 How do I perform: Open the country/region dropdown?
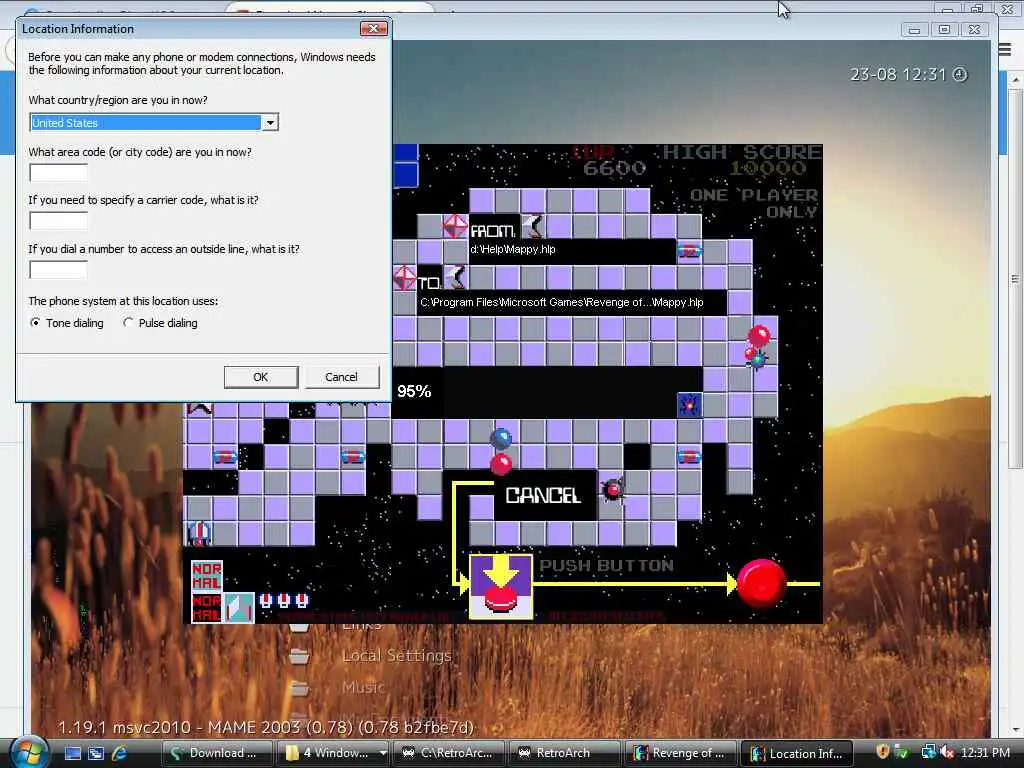(270, 123)
